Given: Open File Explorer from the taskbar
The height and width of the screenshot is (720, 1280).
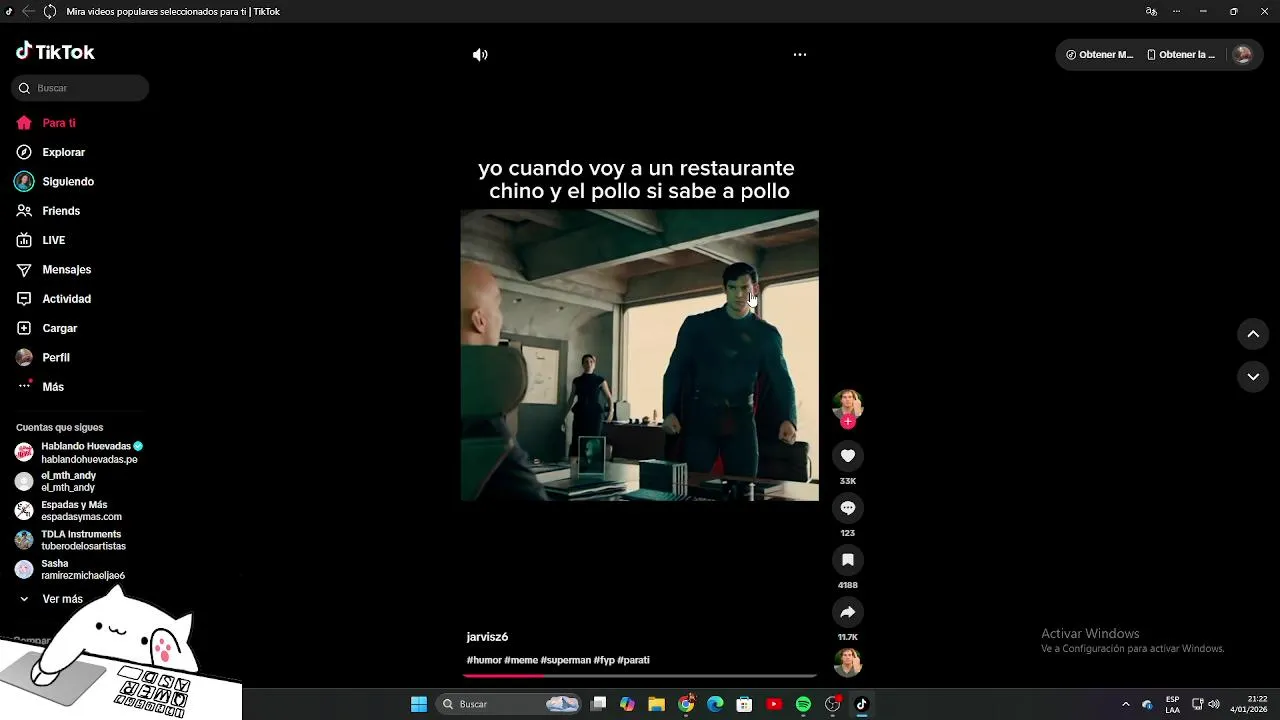Looking at the screenshot, I should 656,704.
